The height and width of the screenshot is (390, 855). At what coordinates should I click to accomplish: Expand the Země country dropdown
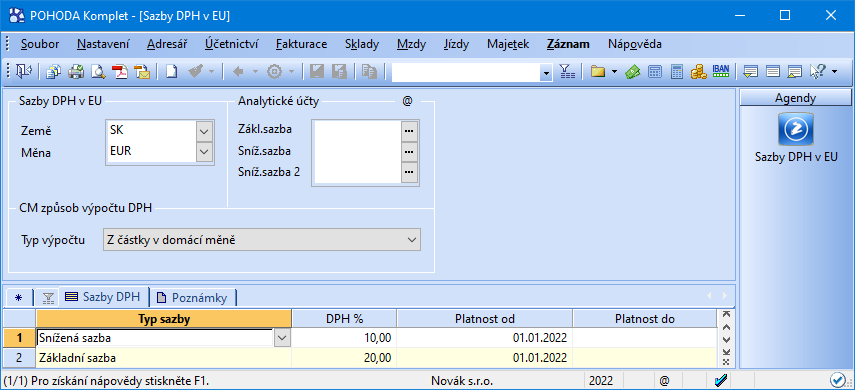coord(204,131)
